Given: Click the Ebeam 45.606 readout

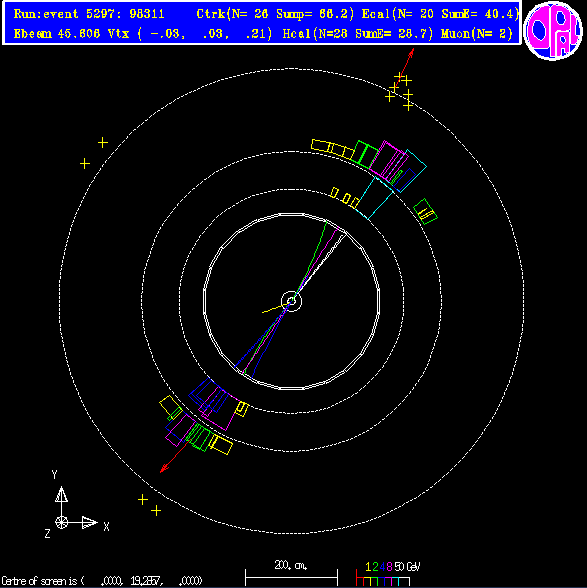Looking at the screenshot, I should coord(58,34).
